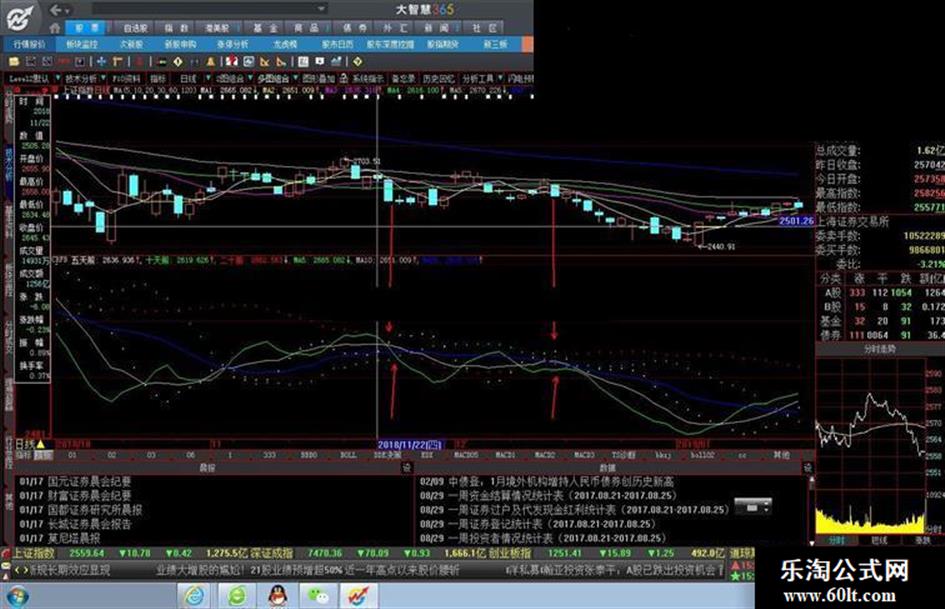
Task: Click the 系统指示 button
Action: [x=367, y=78]
